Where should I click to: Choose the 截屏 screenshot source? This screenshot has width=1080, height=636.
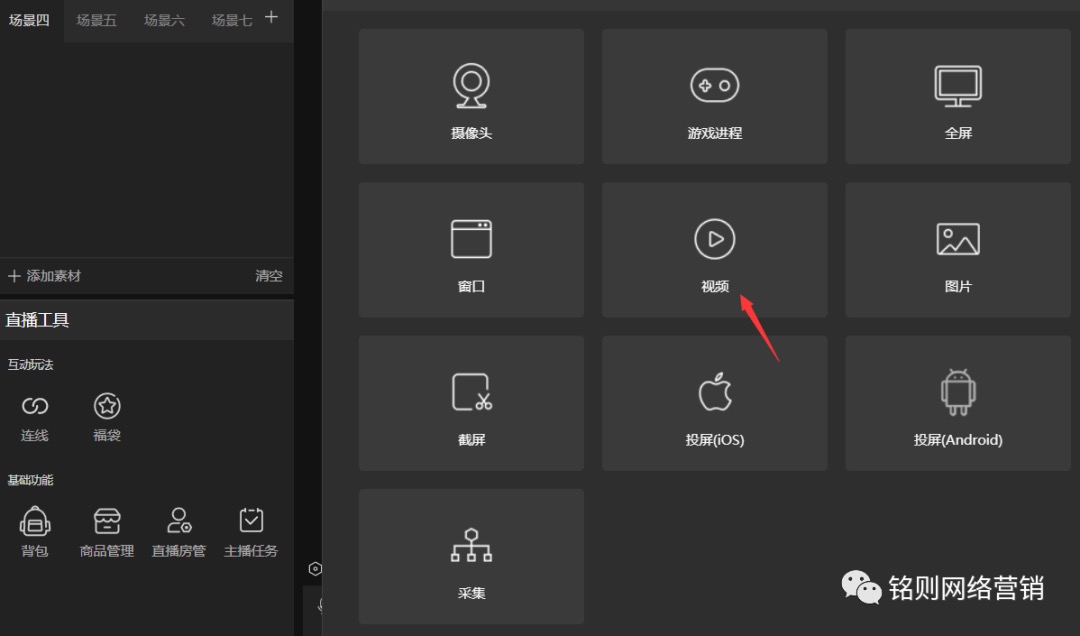(x=471, y=403)
